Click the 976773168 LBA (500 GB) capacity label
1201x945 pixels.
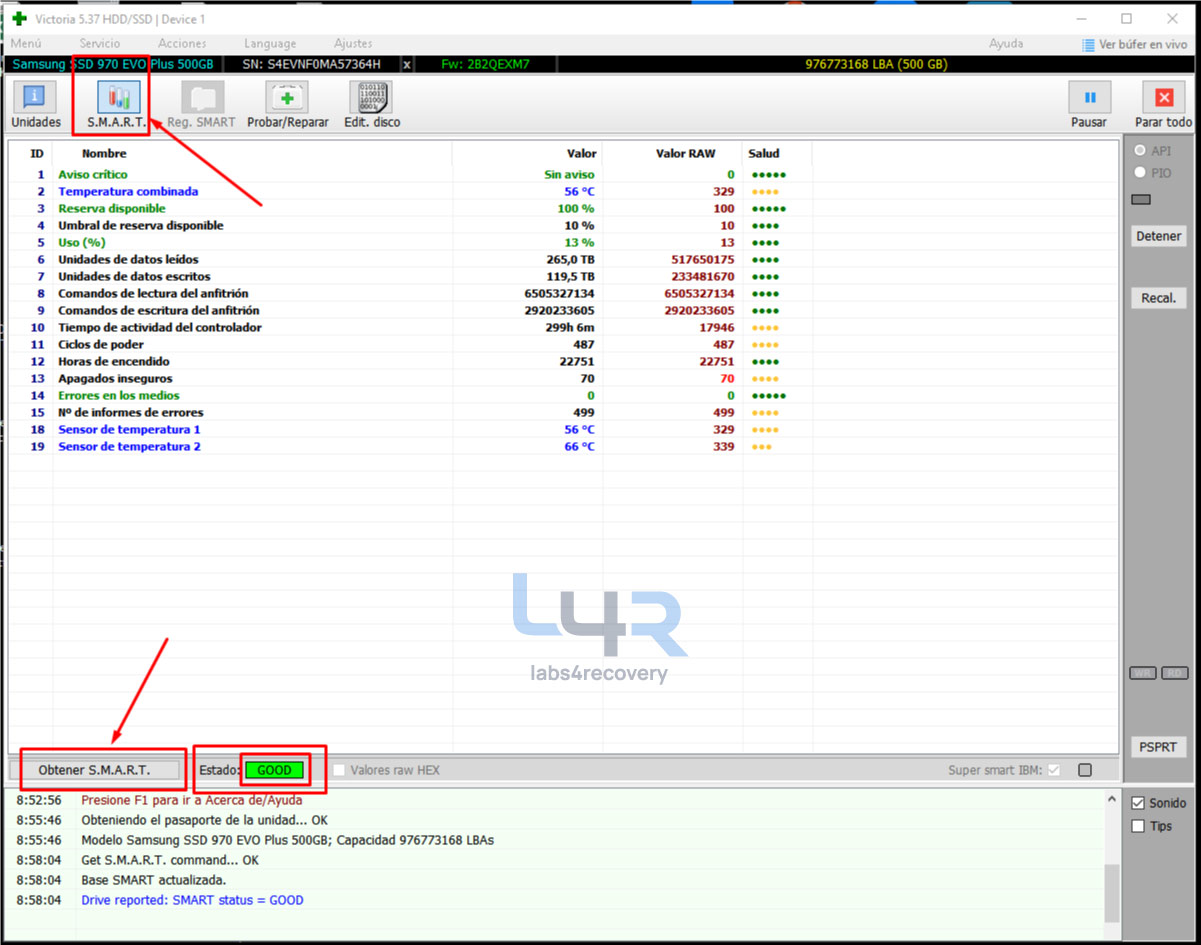(x=876, y=64)
